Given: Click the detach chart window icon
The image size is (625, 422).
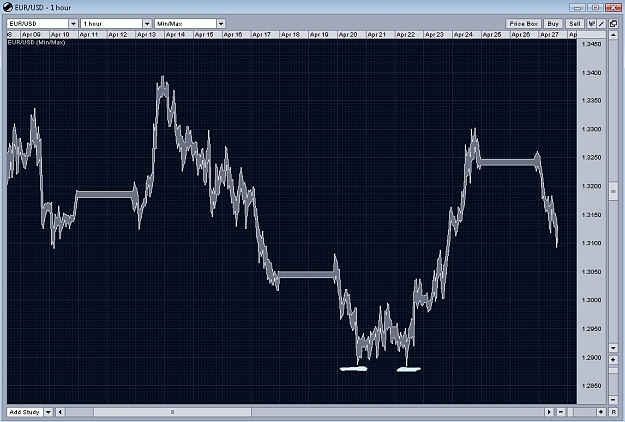Looking at the screenshot, I should 613,24.
